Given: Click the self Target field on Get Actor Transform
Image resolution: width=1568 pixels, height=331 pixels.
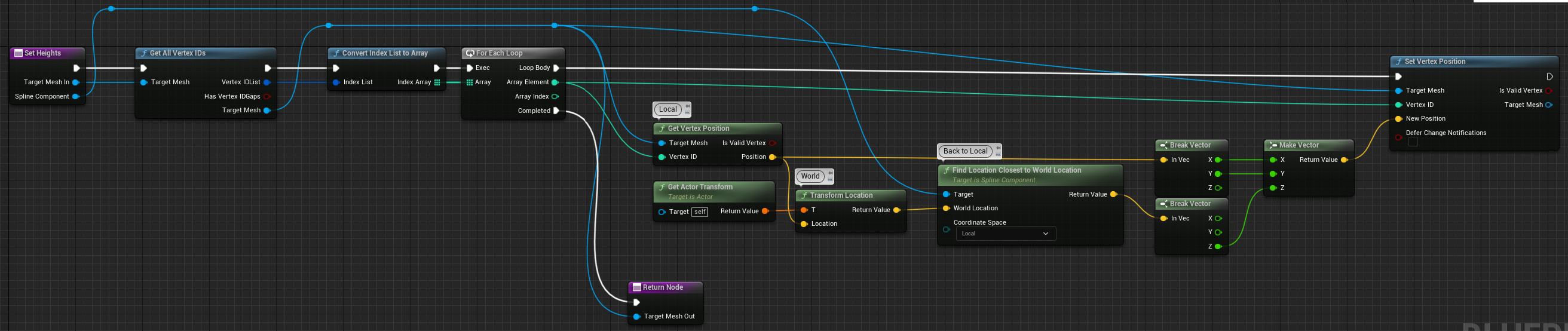Looking at the screenshot, I should click(x=700, y=212).
